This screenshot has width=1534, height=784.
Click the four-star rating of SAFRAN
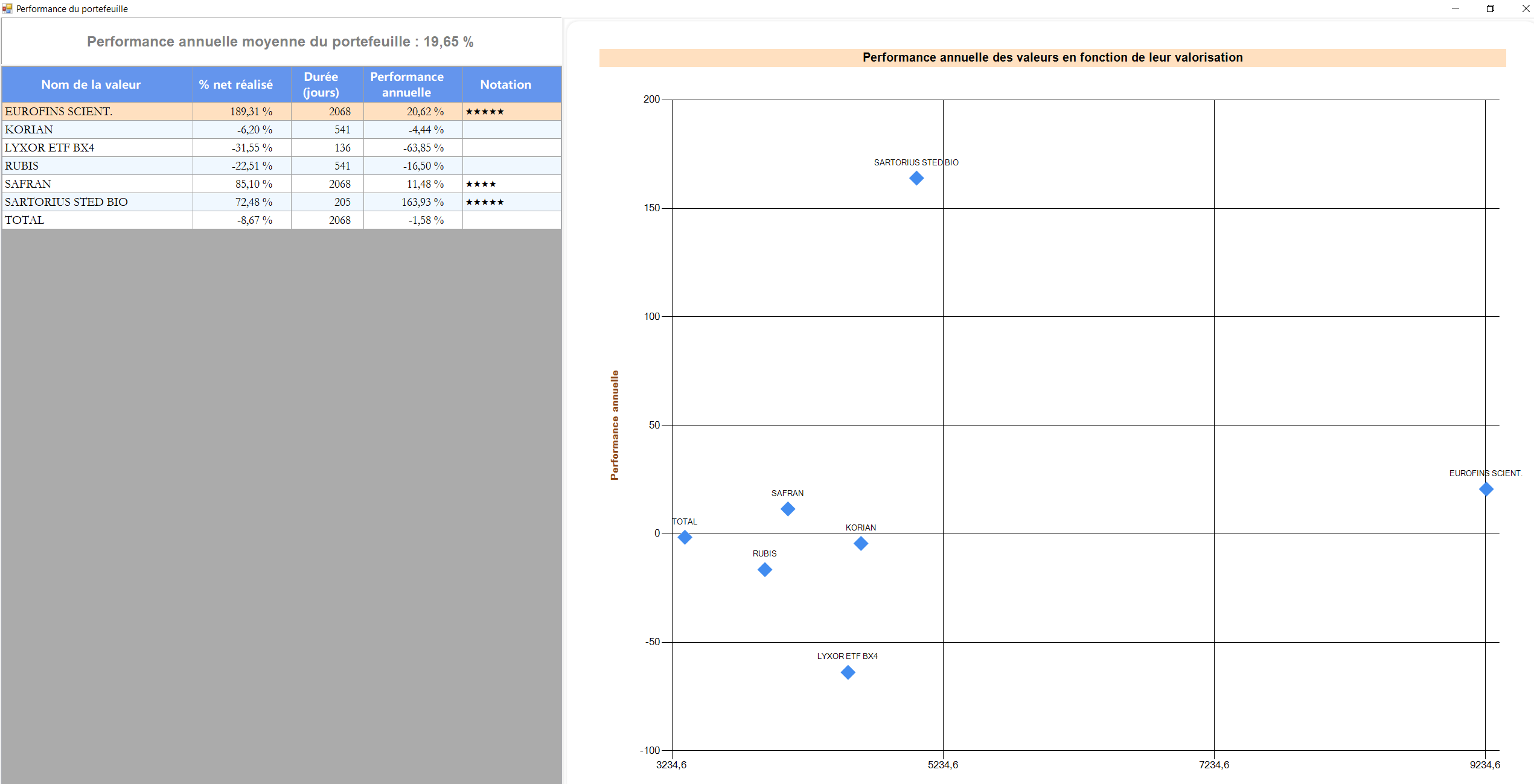[481, 184]
